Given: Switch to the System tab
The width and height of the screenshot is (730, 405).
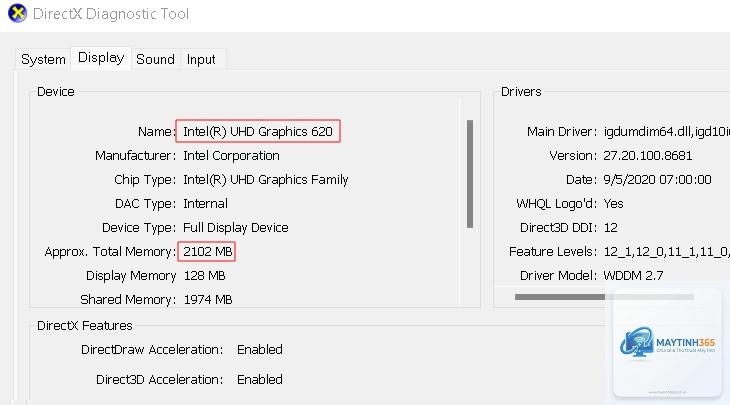Looking at the screenshot, I should (43, 60).
